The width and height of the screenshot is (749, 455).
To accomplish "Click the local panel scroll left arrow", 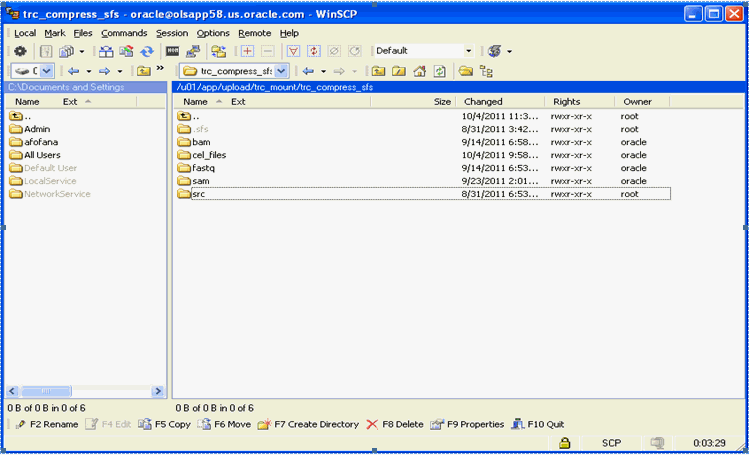I will pyautogui.click(x=12, y=391).
